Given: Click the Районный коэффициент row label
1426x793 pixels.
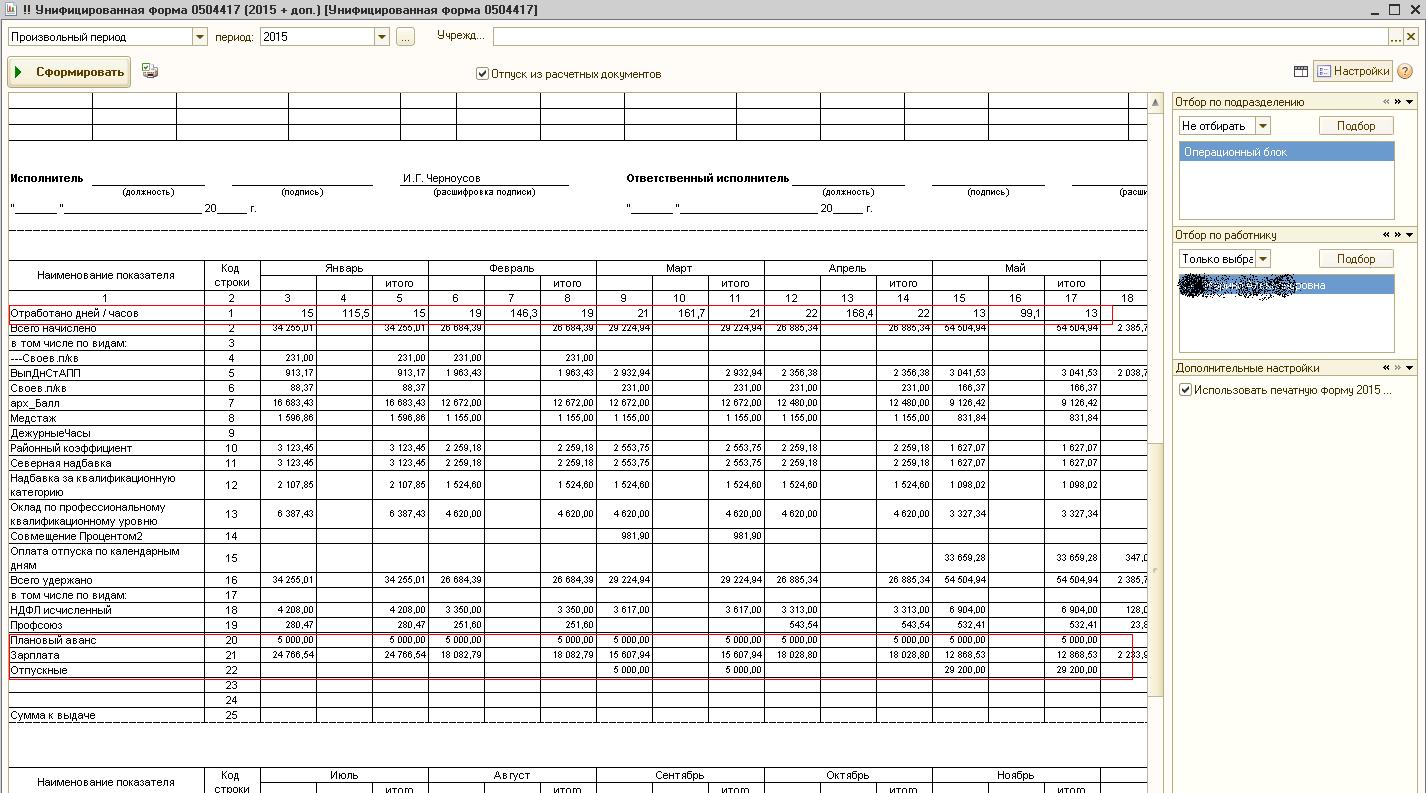Looking at the screenshot, I should (x=71, y=448).
